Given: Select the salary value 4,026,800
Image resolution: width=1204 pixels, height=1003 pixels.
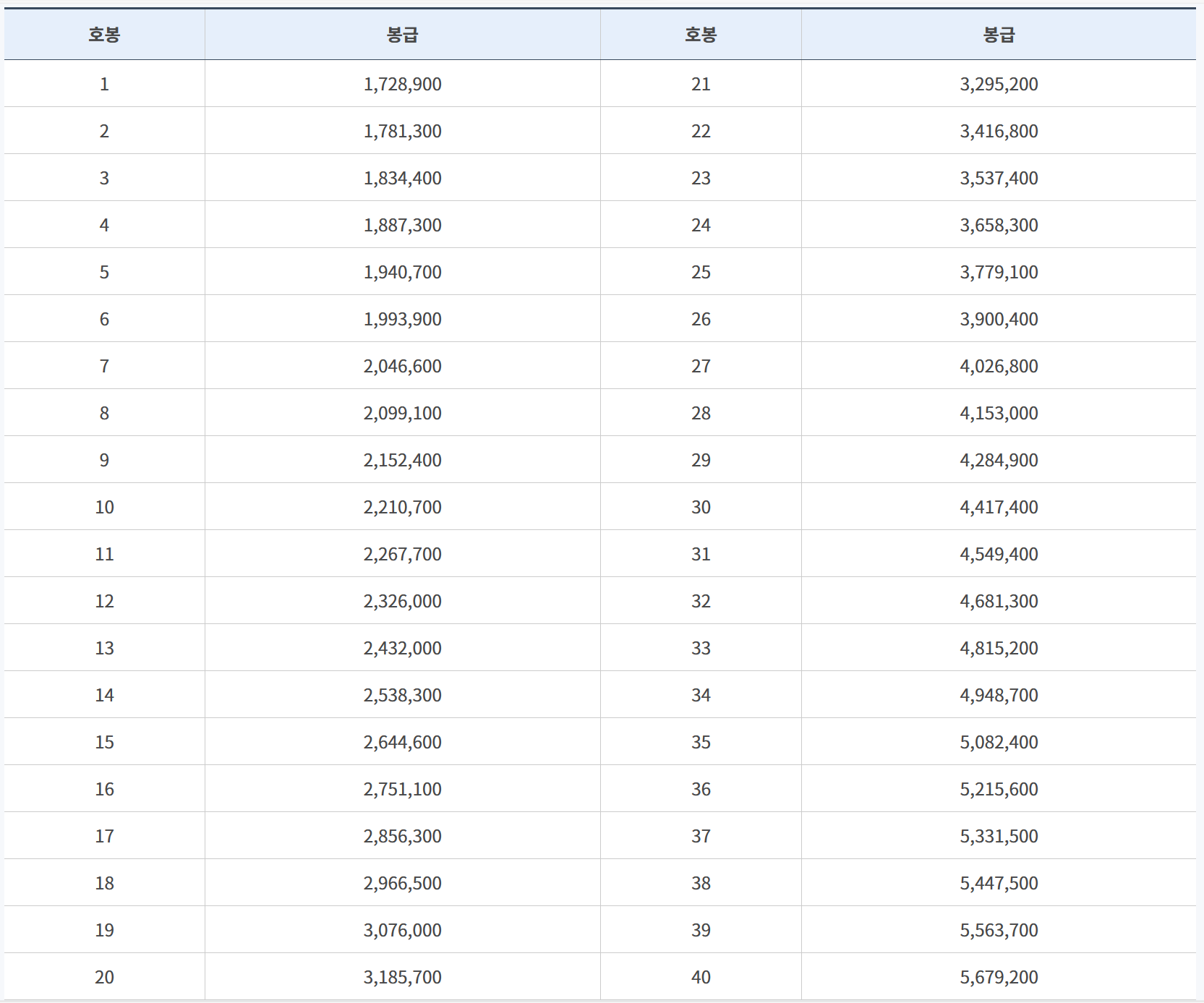Looking at the screenshot, I should 999,366.
